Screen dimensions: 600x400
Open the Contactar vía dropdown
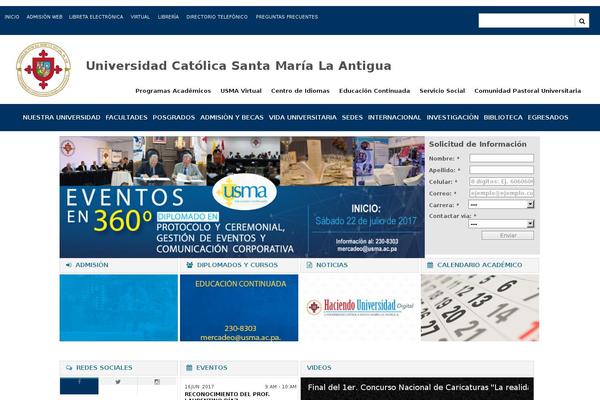[x=501, y=224]
